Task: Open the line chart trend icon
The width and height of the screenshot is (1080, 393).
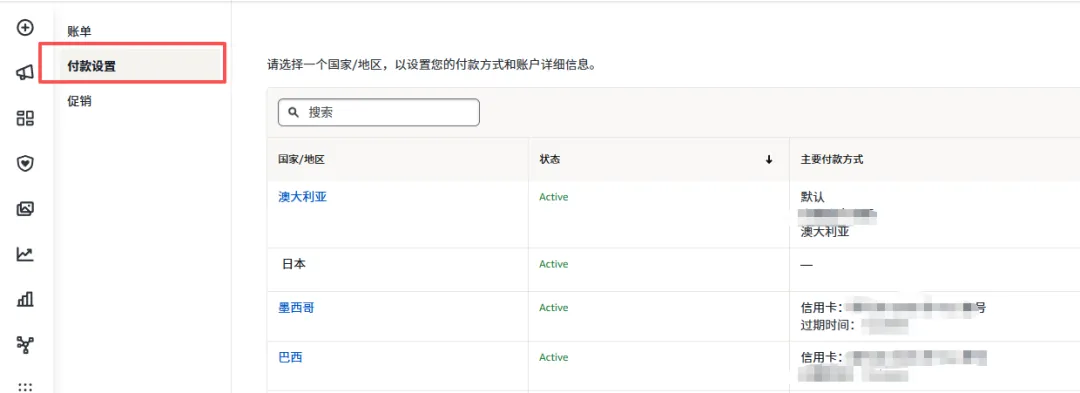Action: [x=25, y=254]
